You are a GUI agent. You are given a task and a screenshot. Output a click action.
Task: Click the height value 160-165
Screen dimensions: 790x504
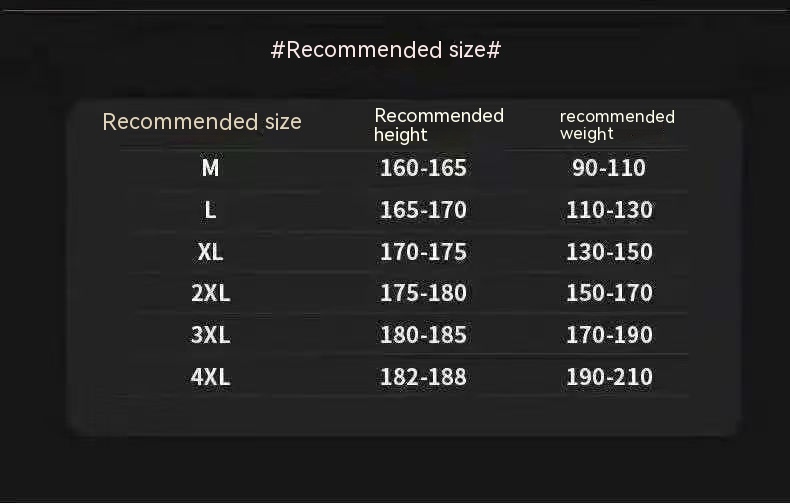[423, 168]
